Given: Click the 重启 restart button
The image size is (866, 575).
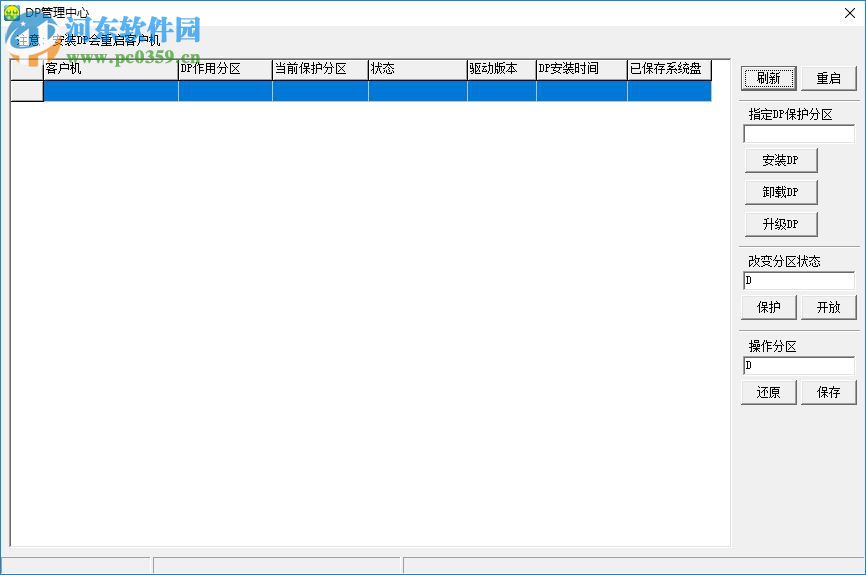Looking at the screenshot, I should point(828,78).
